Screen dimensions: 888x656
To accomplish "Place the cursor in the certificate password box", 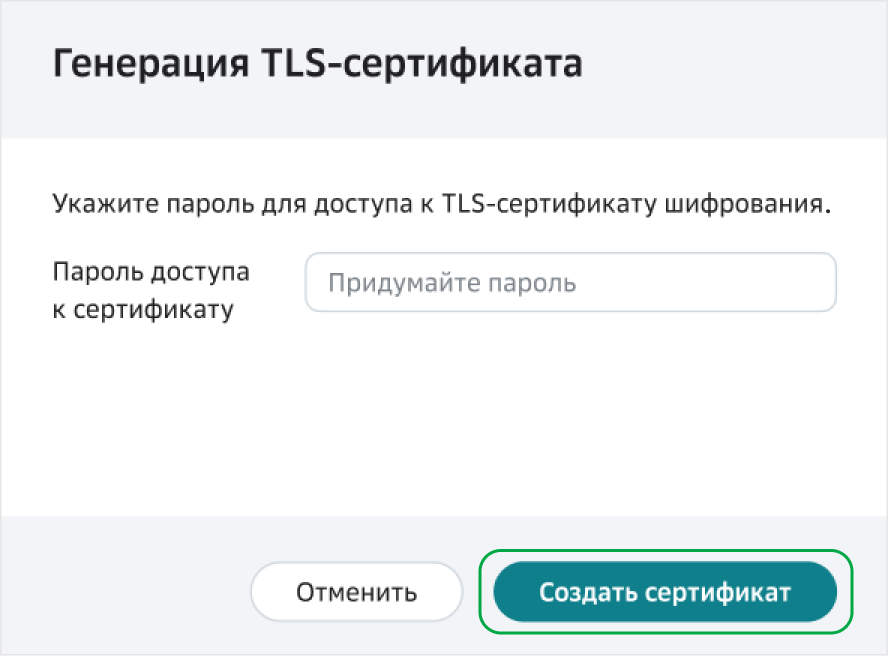I will 570,282.
